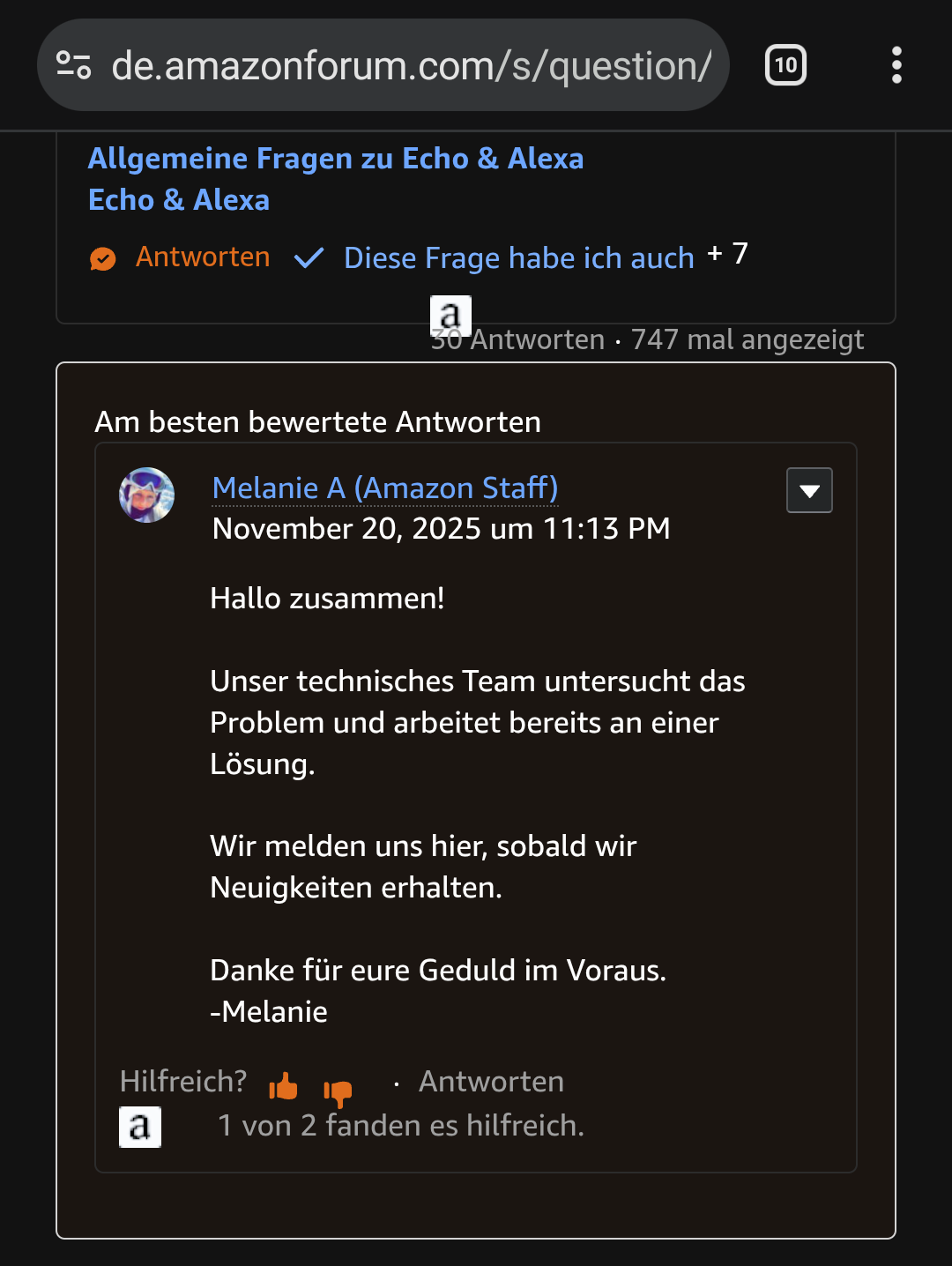Open the 'Echo & Alexa' category
952x1266 pixels.
click(x=178, y=200)
